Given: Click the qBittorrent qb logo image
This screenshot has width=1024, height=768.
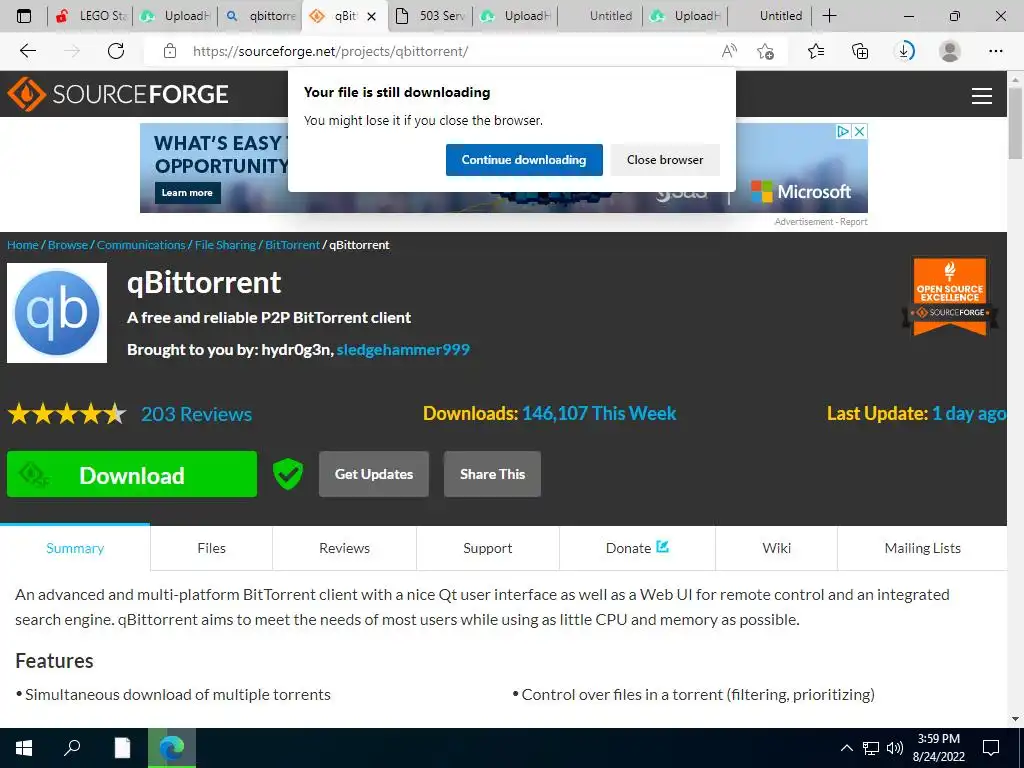Looking at the screenshot, I should pyautogui.click(x=57, y=313).
